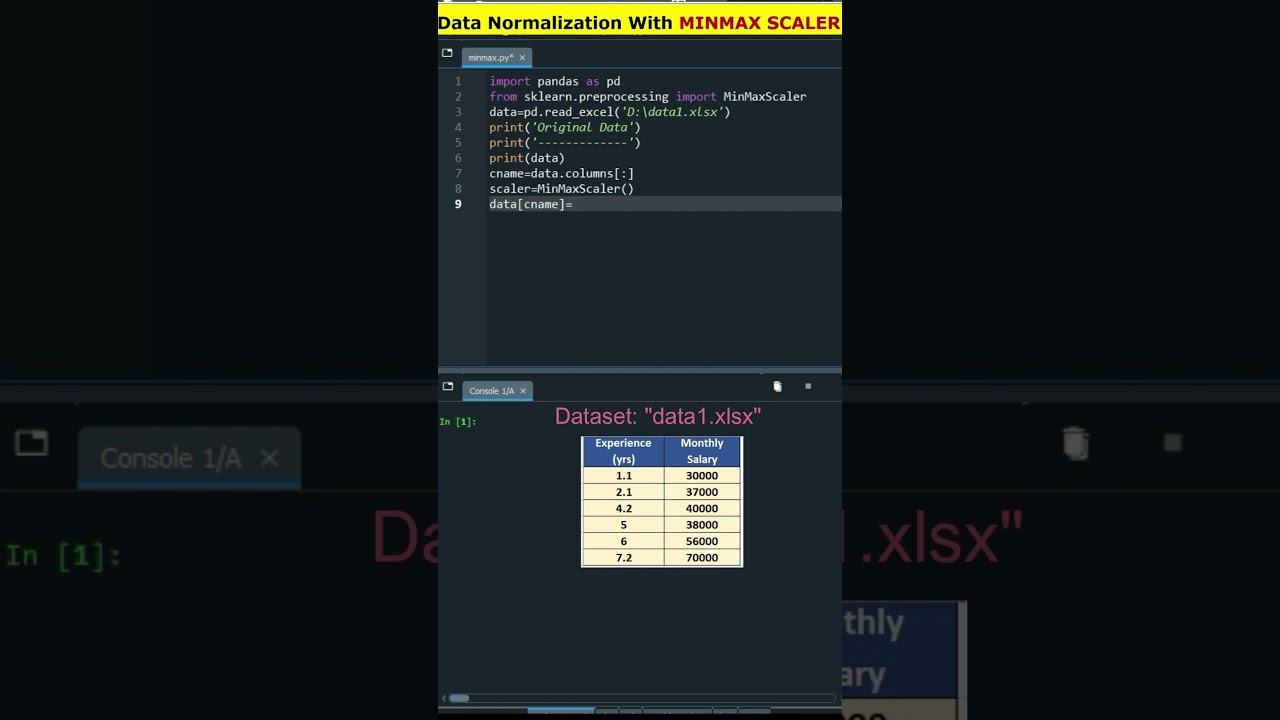Switch to the minmax.py tab
1280x720 pixels.
[490, 58]
